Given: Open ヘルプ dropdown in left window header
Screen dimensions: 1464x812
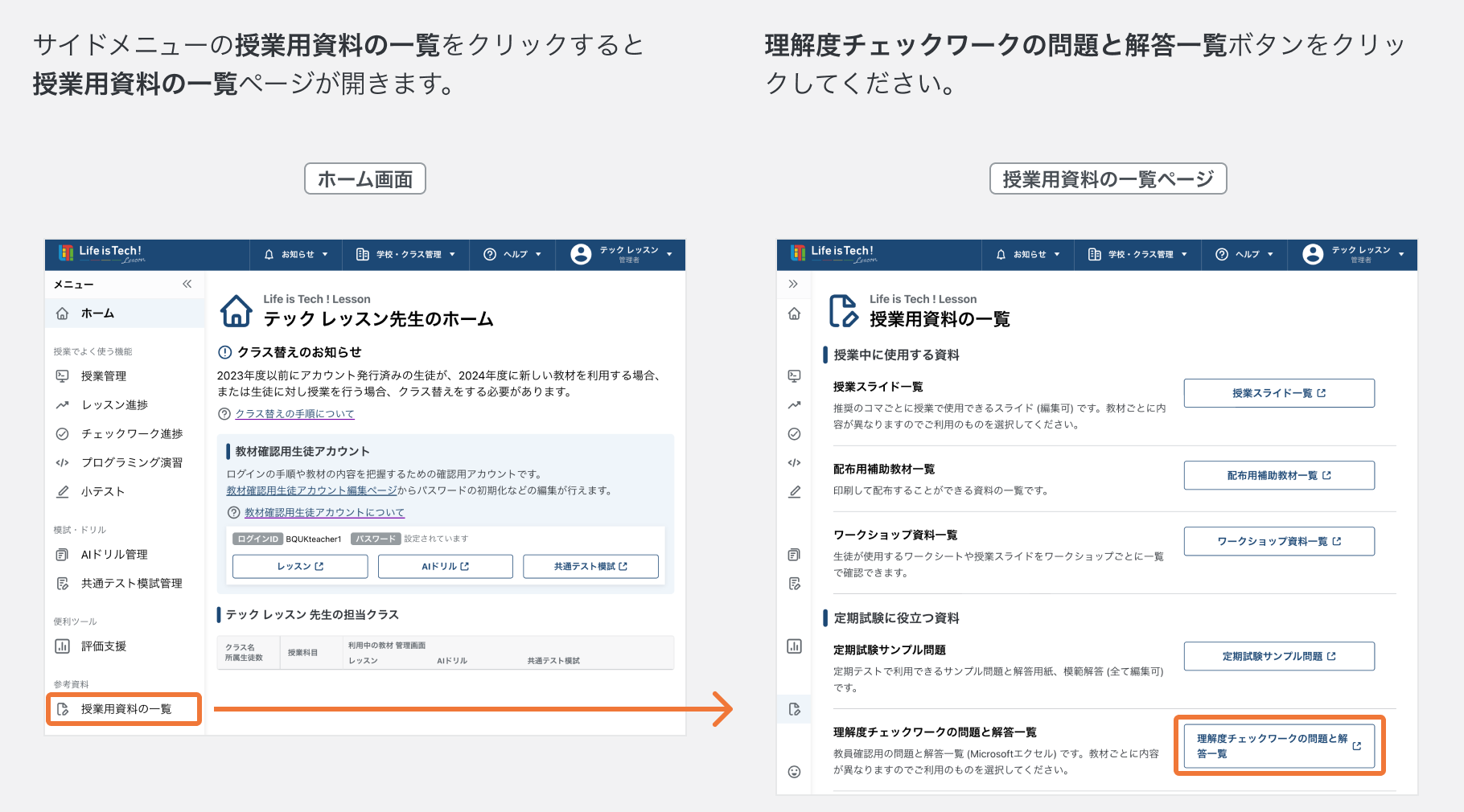Looking at the screenshot, I should coord(512,255).
